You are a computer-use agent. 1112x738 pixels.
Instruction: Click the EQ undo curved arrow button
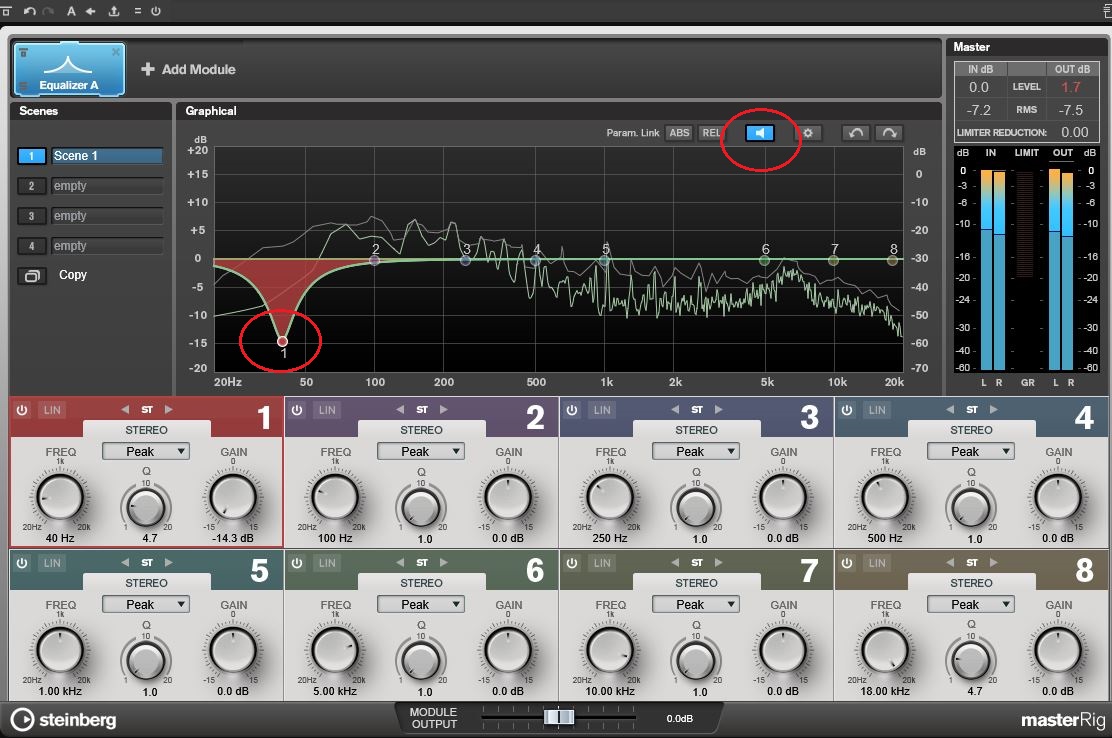pos(856,133)
